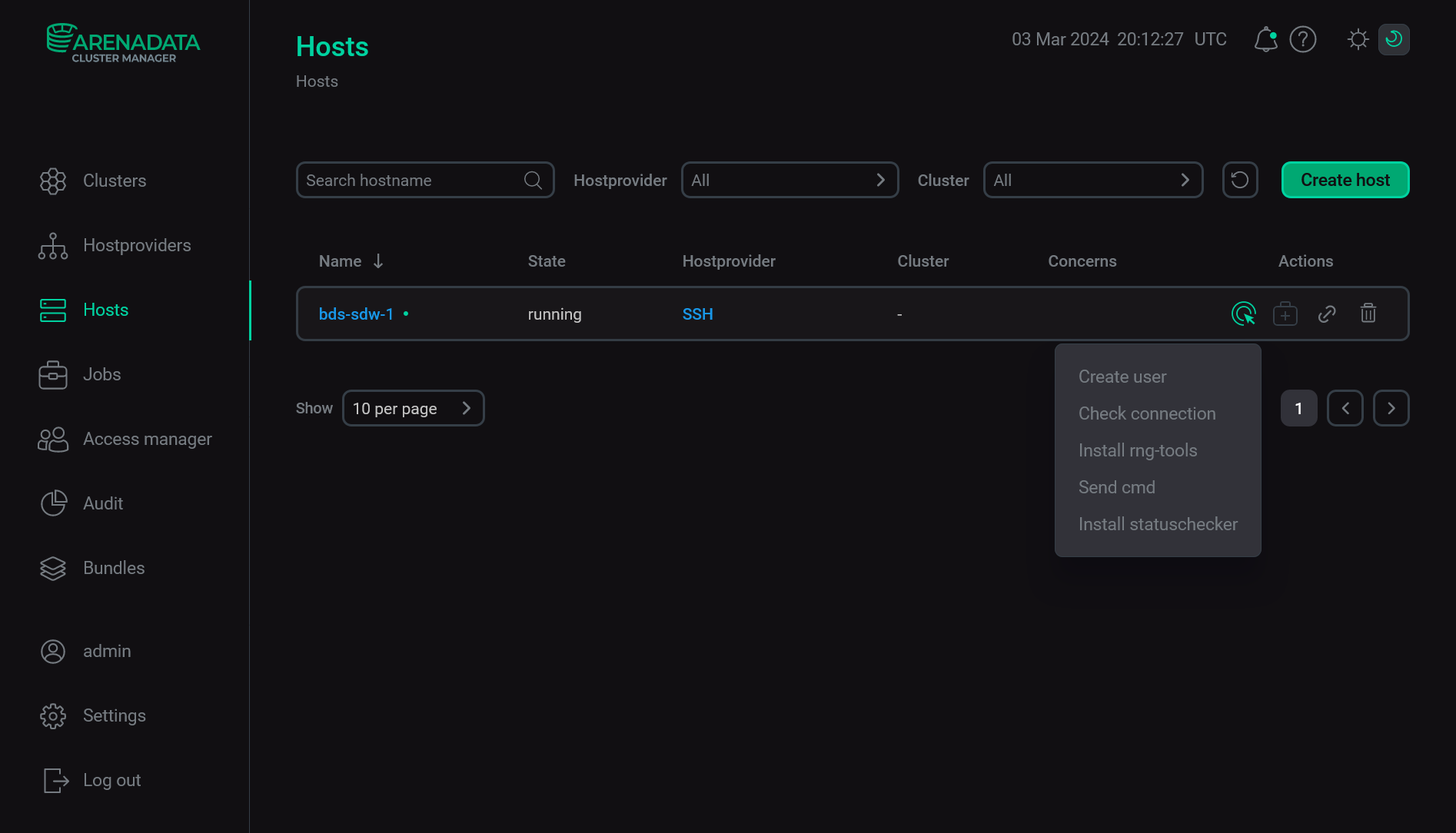Go to Access manager section
The height and width of the screenshot is (833, 1456).
click(147, 439)
